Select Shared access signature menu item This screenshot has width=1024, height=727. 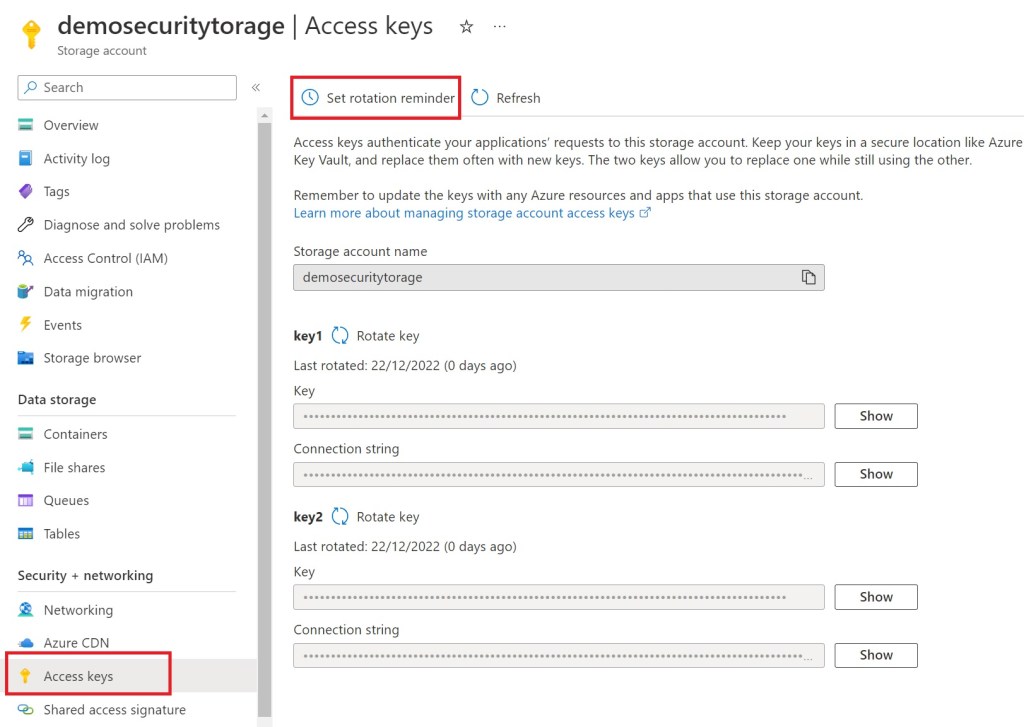(114, 710)
